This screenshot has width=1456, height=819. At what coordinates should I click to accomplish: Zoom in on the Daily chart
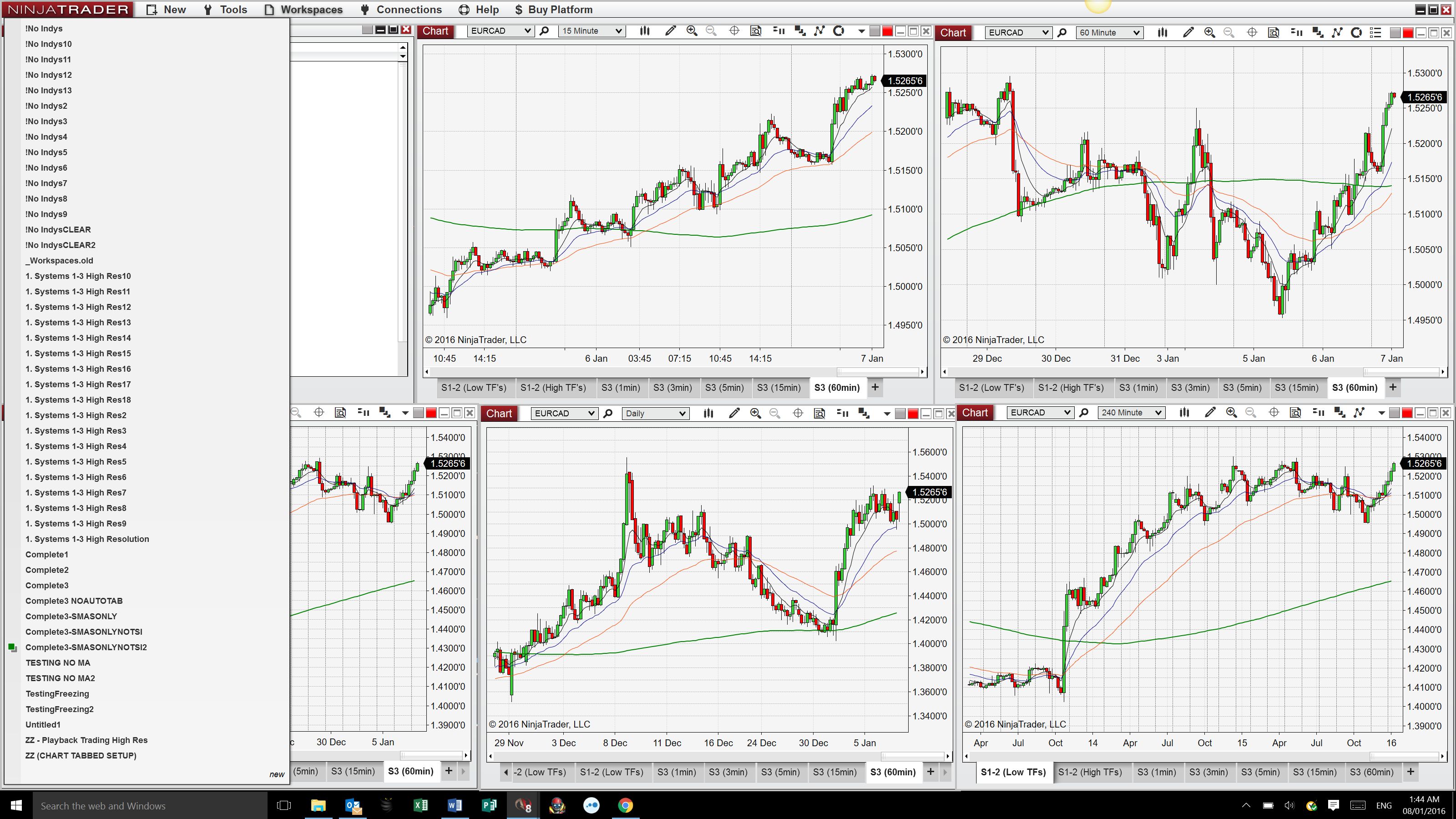[755, 414]
